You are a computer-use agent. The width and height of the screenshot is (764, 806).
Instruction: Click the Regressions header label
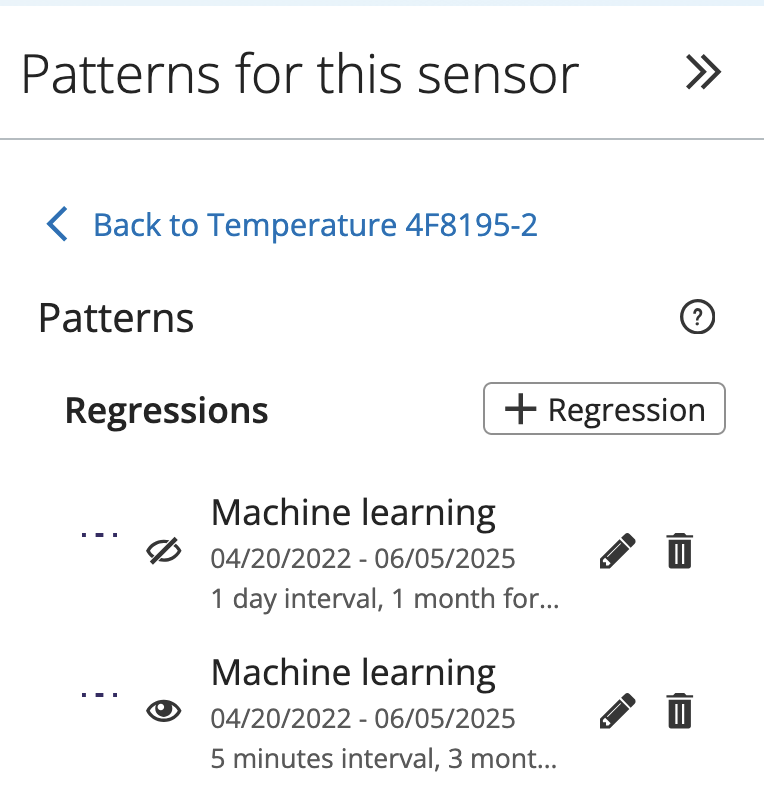[x=166, y=410]
